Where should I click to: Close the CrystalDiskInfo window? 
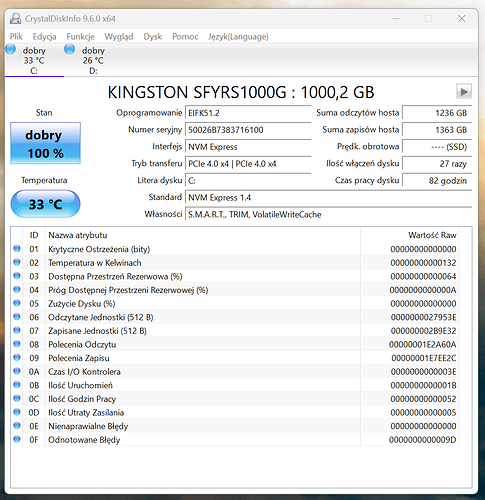(461, 19)
